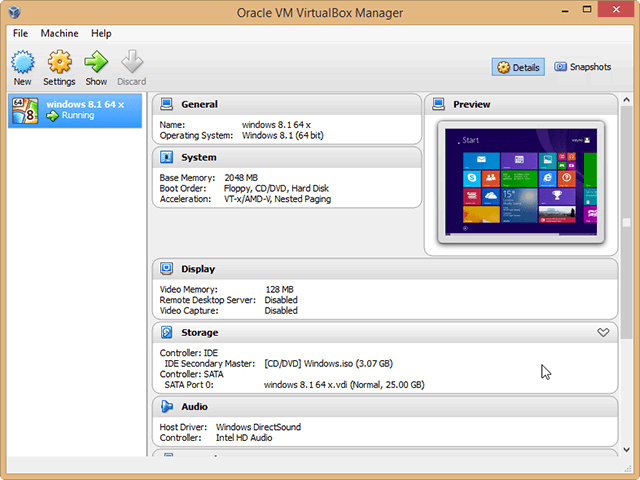Click the Audio section speaker icon
640x480 pixels.
tap(167, 407)
